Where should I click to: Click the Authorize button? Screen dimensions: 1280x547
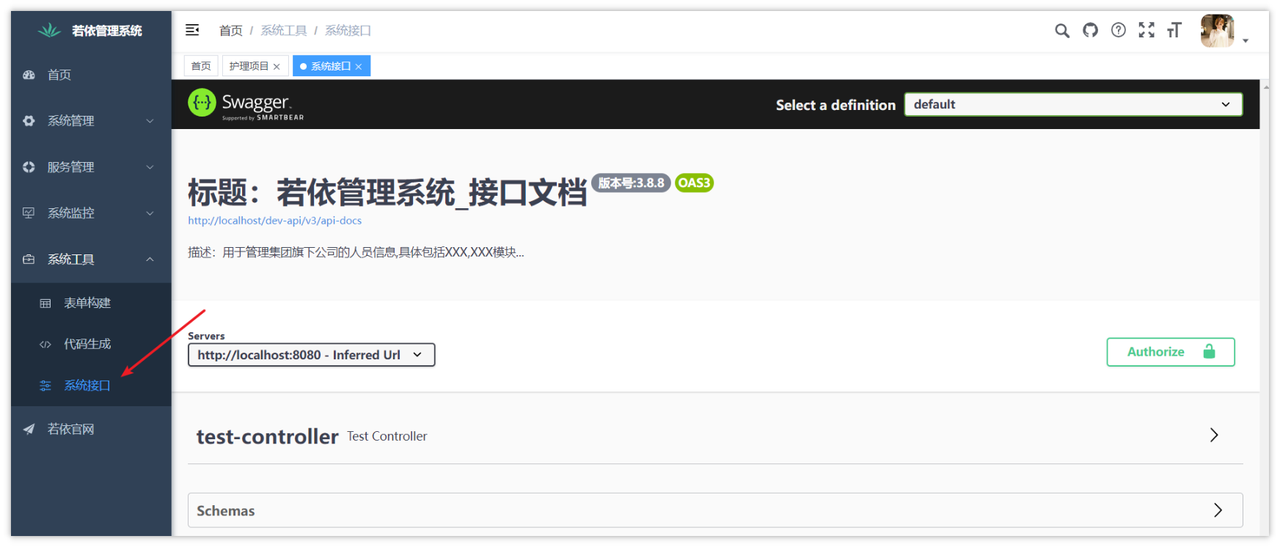[x=1170, y=352]
